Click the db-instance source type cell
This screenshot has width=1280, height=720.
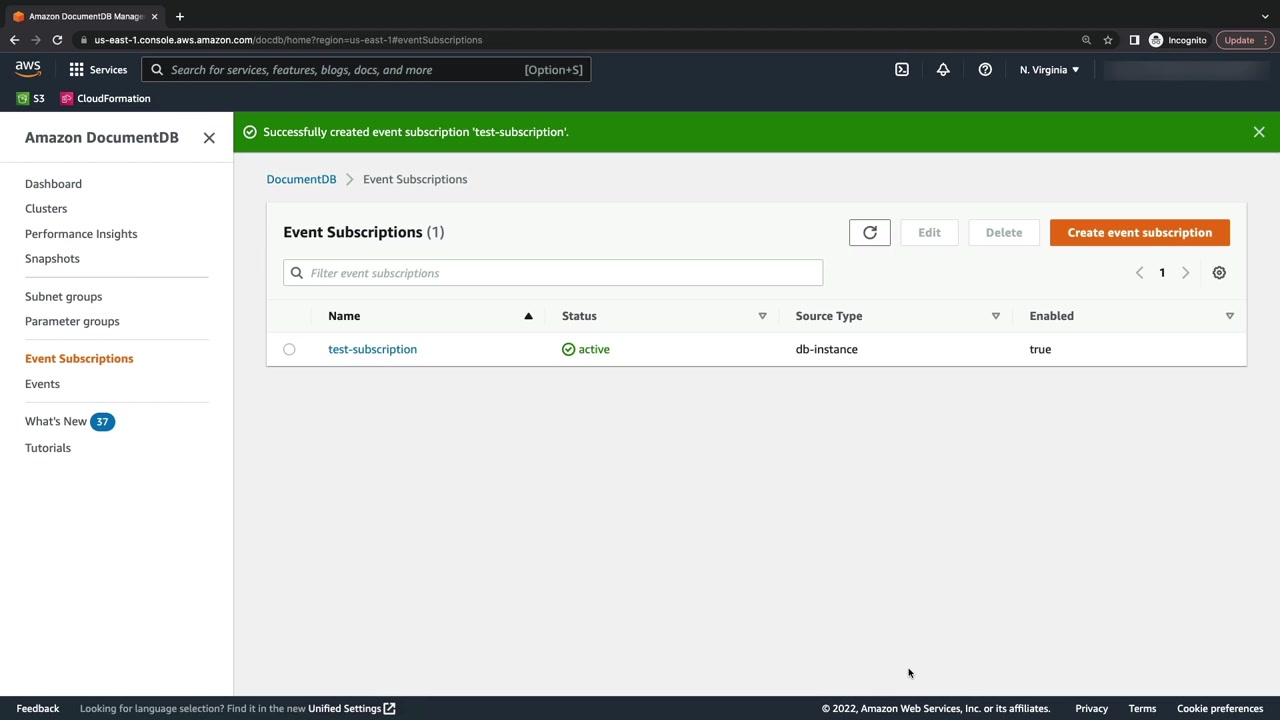pyautogui.click(x=827, y=350)
